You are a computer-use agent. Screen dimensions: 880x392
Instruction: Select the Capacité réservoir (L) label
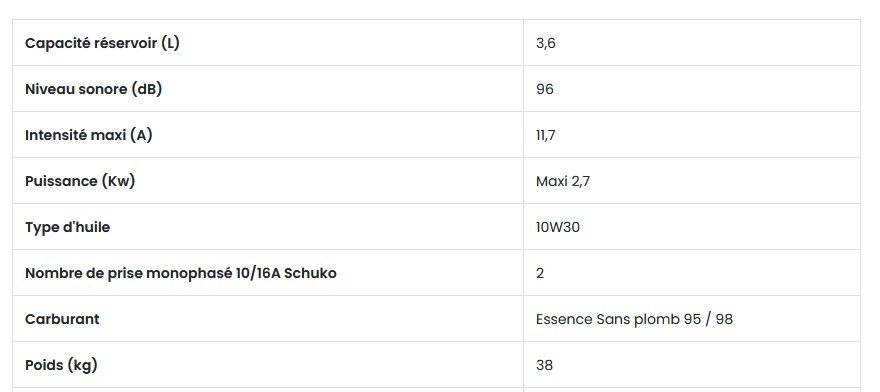[102, 43]
